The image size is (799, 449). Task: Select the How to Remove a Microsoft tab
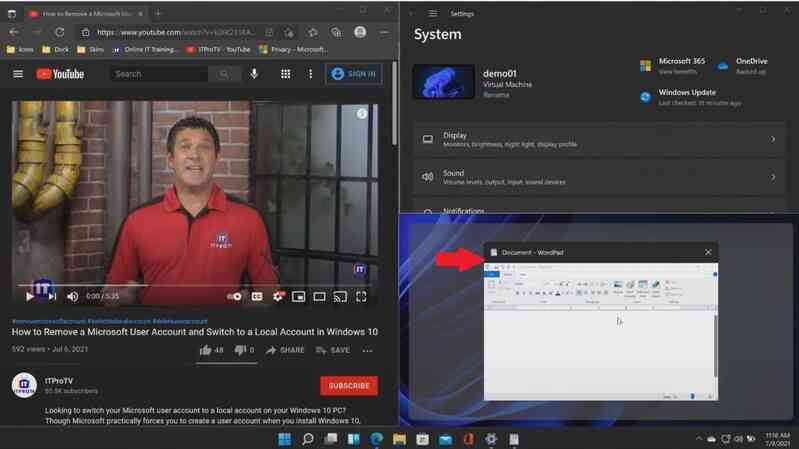pos(85,14)
